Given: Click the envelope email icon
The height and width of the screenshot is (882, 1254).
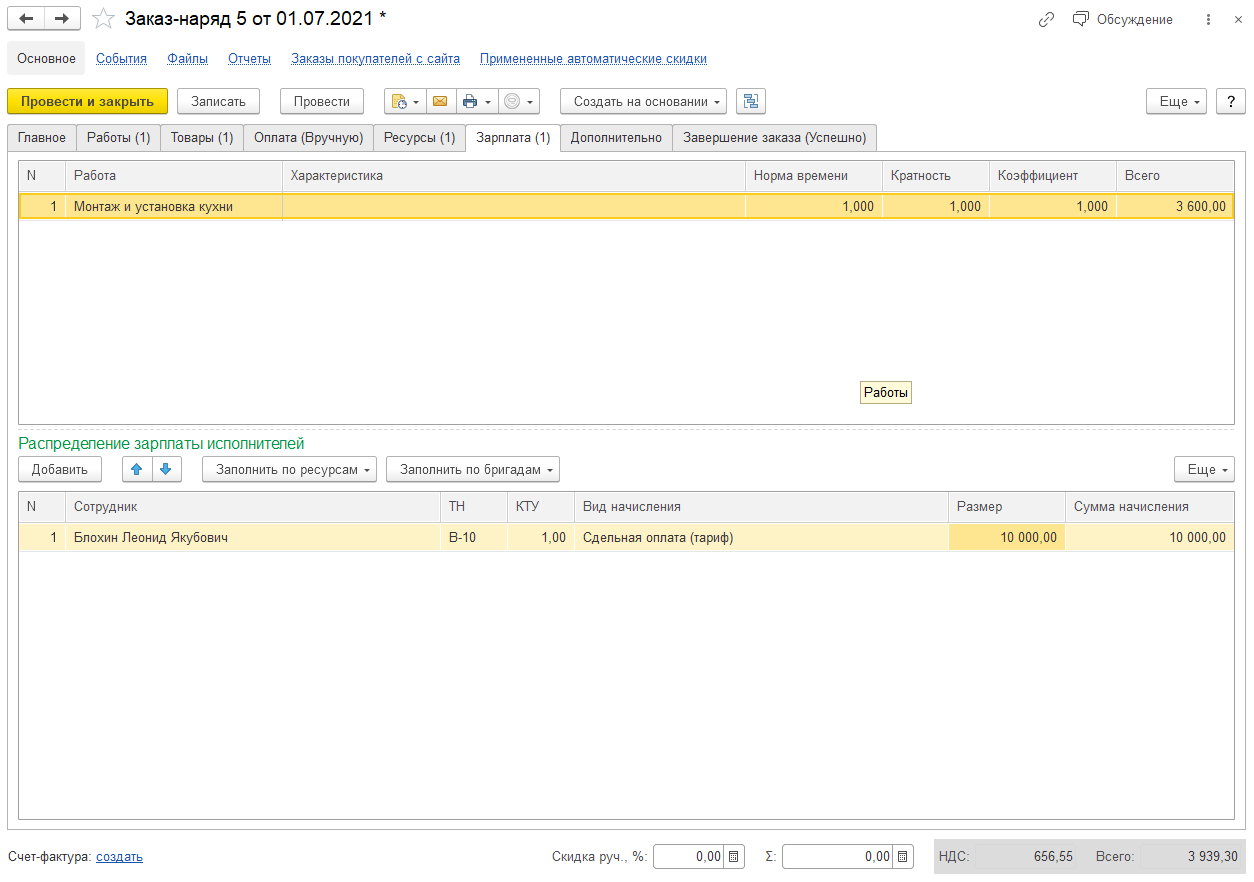Looking at the screenshot, I should click(x=439, y=101).
